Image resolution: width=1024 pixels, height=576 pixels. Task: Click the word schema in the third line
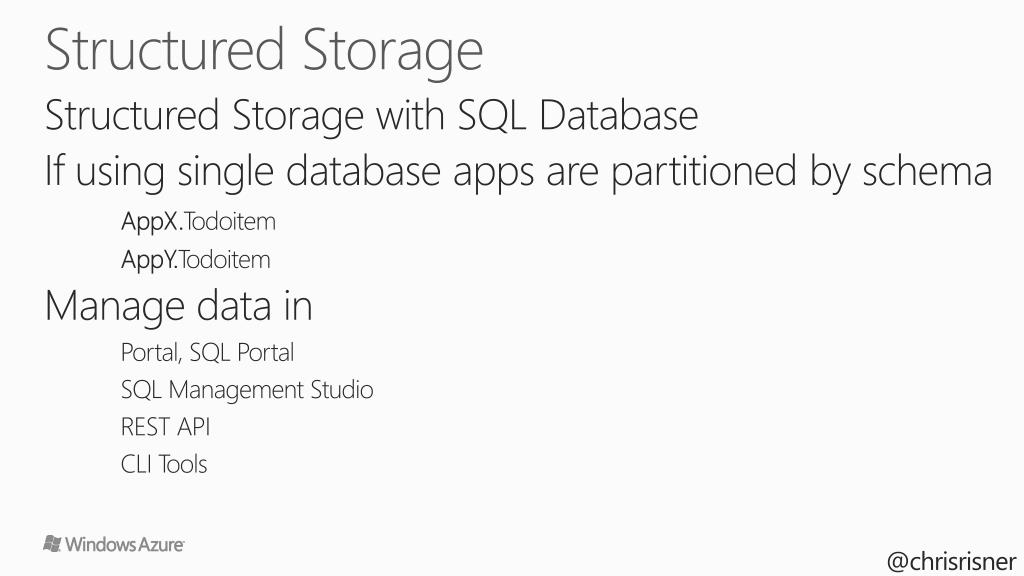[x=927, y=171]
